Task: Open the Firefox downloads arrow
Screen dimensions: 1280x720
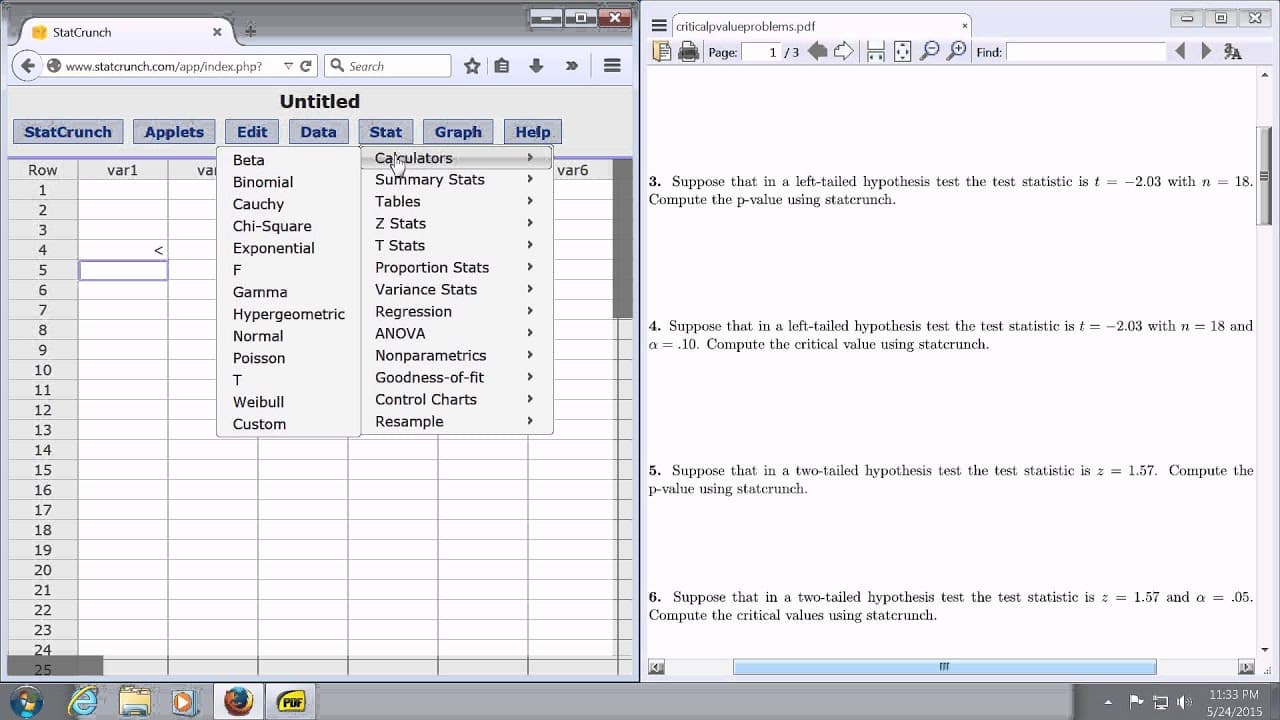Action: coord(536,66)
